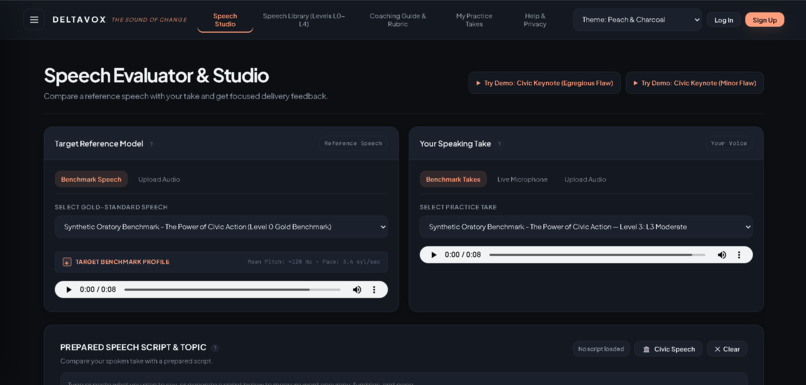Image resolution: width=806 pixels, height=385 pixels.
Task: Open the Theme: Peach & Charcoal dropdown
Action: tap(637, 20)
